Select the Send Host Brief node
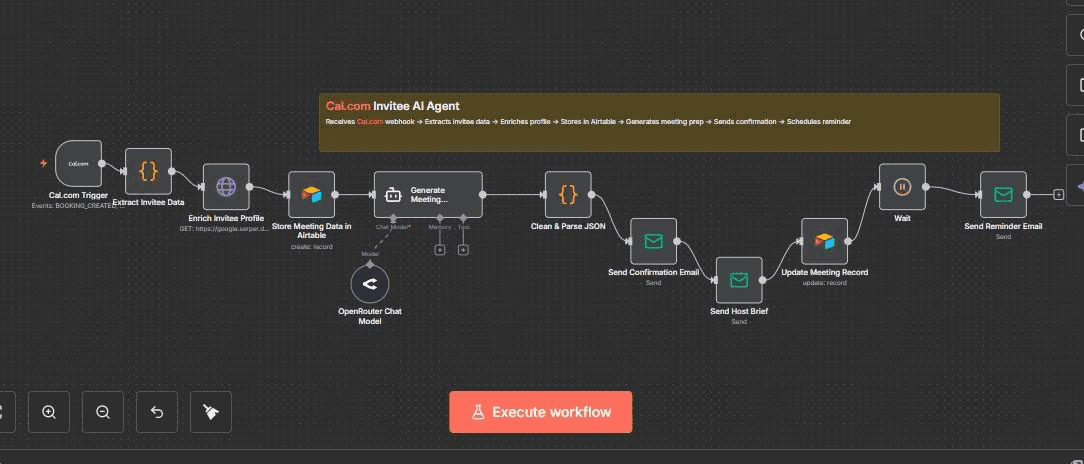 (x=739, y=280)
